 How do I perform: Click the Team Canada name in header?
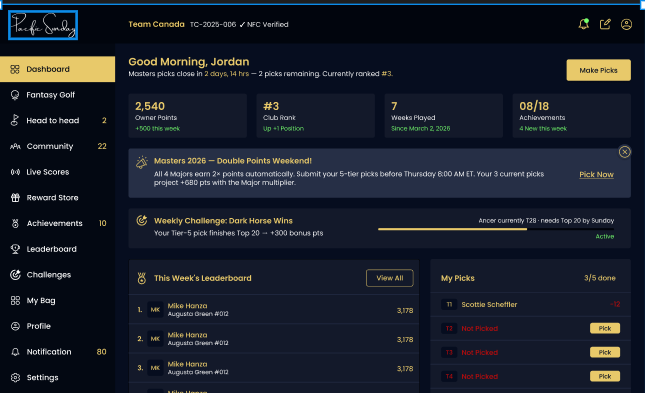[156, 24]
